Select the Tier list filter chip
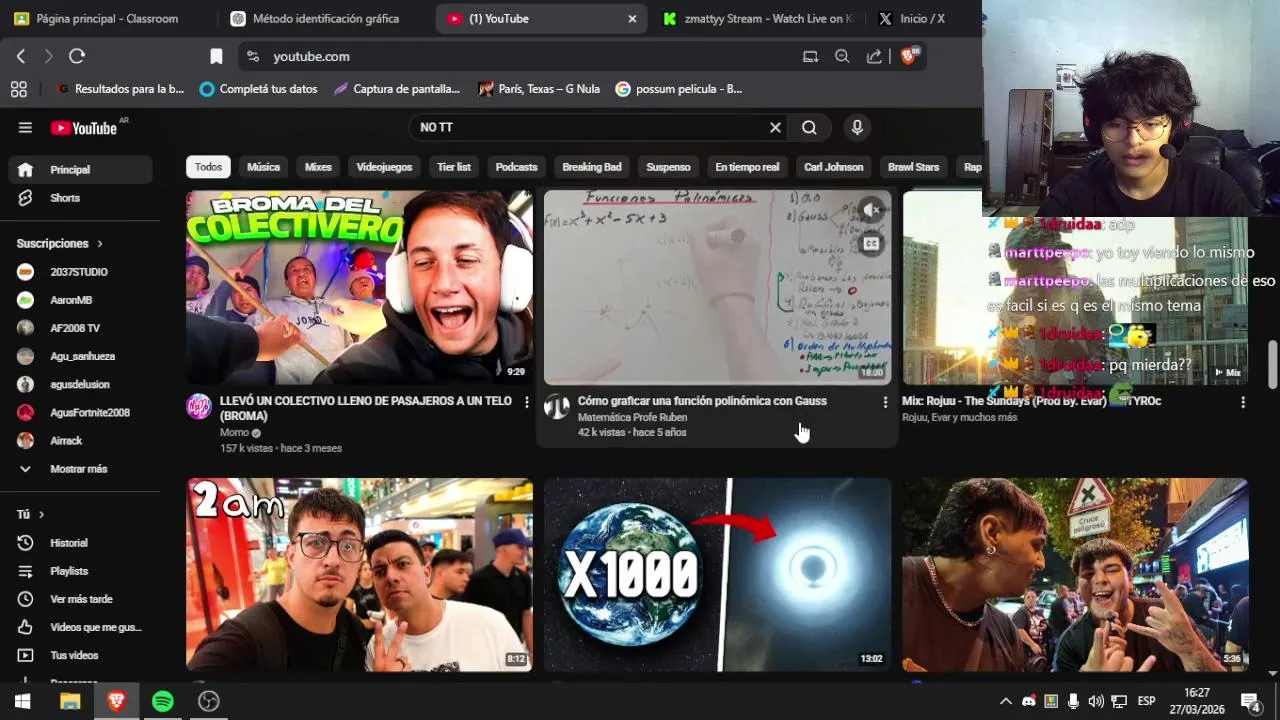 453,167
